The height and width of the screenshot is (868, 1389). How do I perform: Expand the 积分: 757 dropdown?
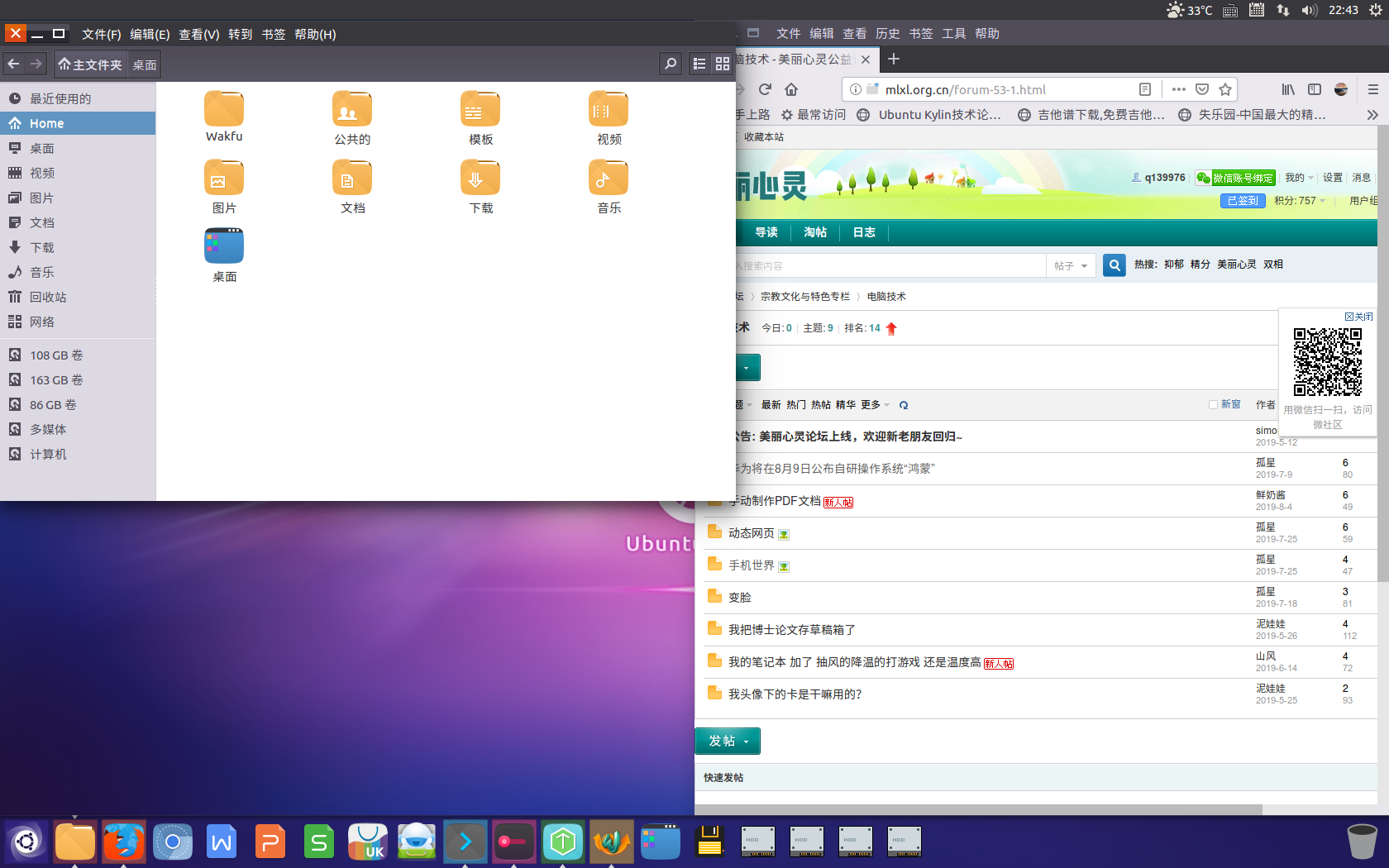point(1300,201)
